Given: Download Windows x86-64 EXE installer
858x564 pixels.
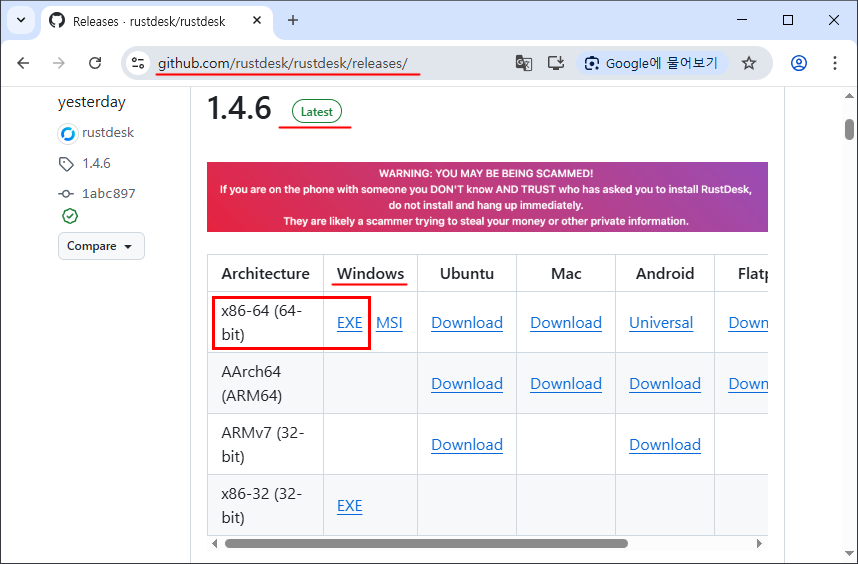Looking at the screenshot, I should pos(350,323).
